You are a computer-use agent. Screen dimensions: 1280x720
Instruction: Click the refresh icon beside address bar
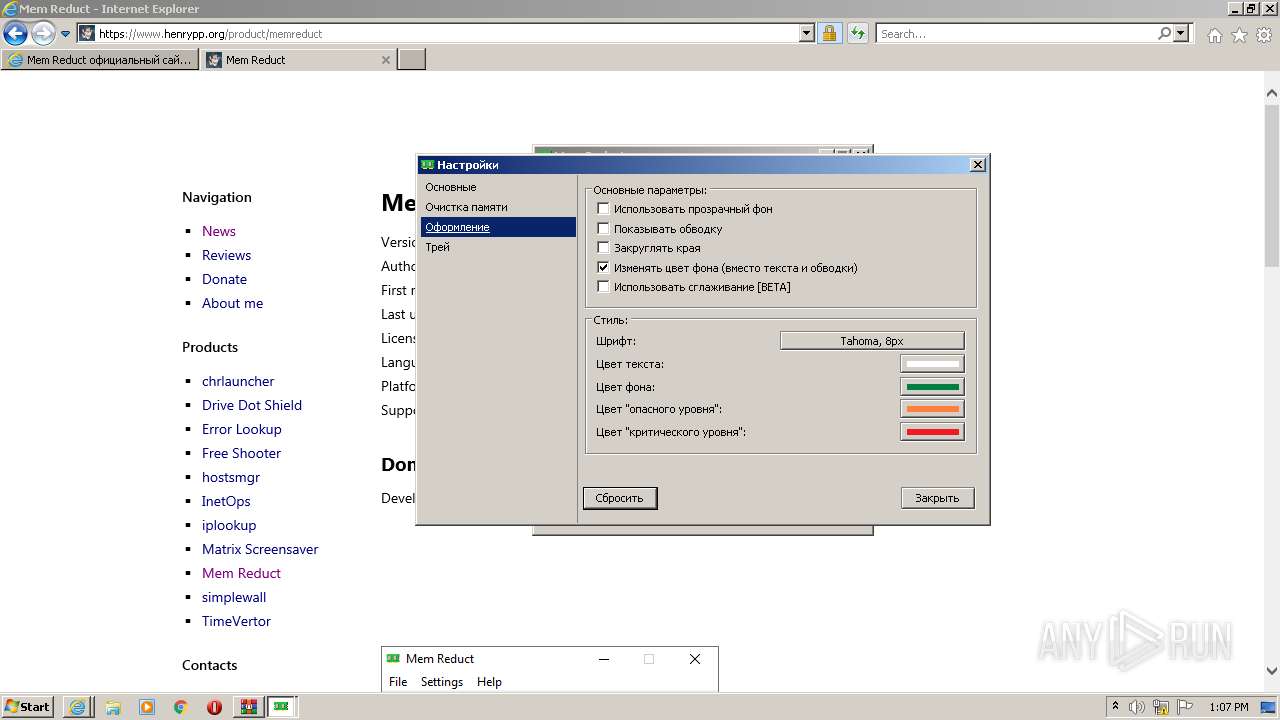click(857, 34)
